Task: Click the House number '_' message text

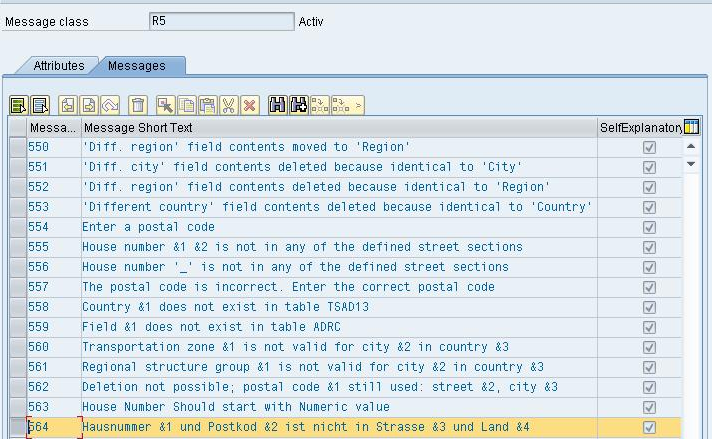Action: (x=295, y=267)
